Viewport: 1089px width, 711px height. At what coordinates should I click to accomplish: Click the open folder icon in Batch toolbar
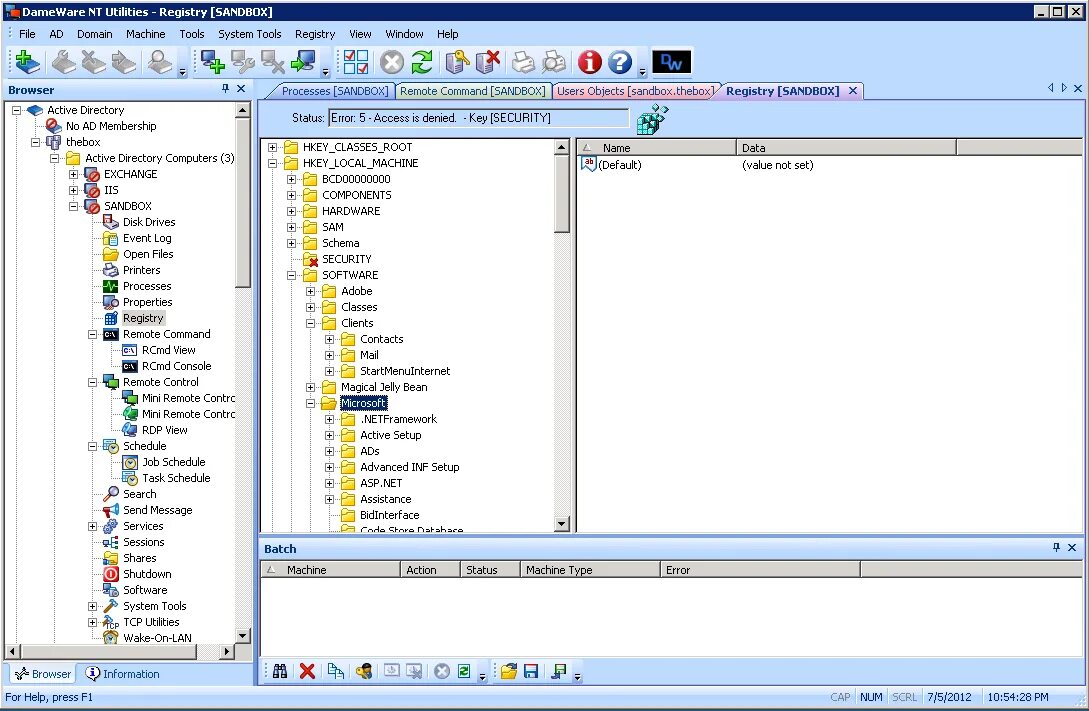[x=509, y=671]
